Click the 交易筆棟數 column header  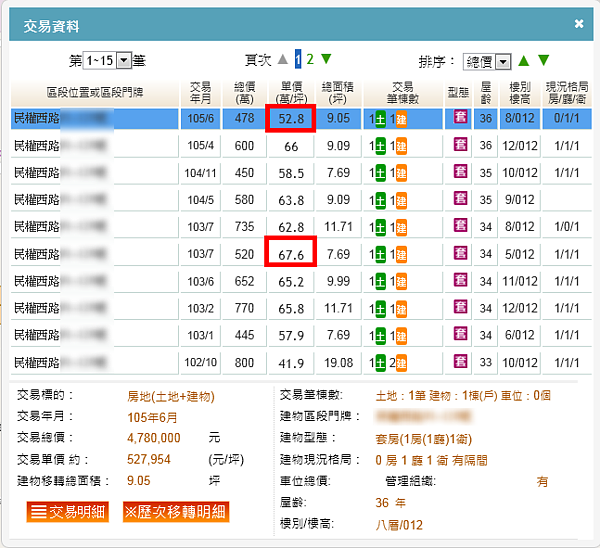[x=403, y=93]
